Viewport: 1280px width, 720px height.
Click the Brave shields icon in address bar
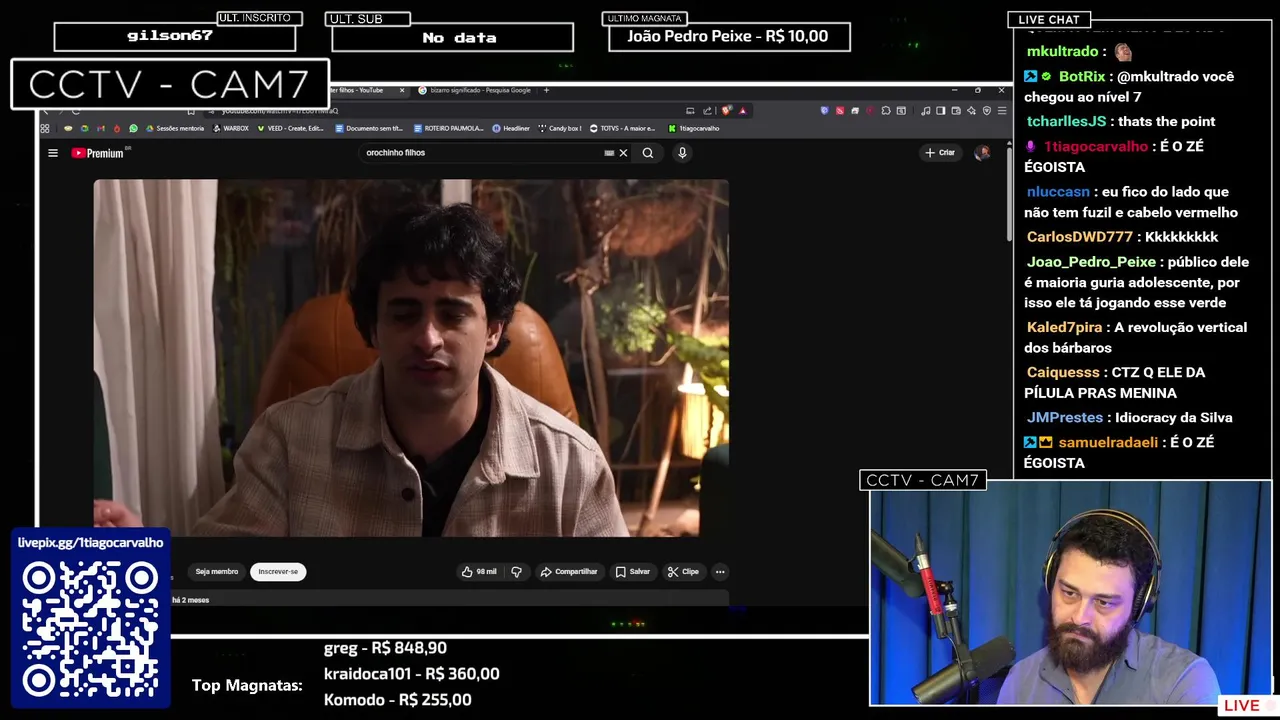pos(726,110)
